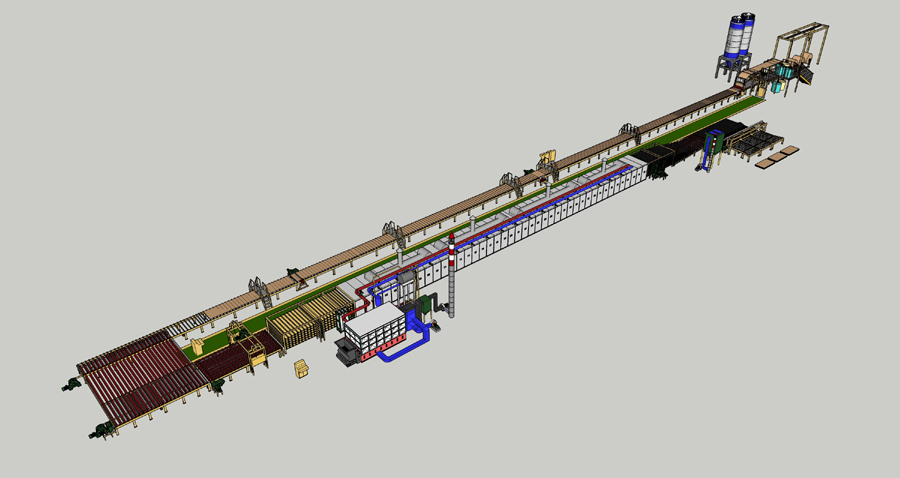The height and width of the screenshot is (478, 900).
Task: Click the standalone yellow cabinet on the floor
Action: click(x=300, y=369)
